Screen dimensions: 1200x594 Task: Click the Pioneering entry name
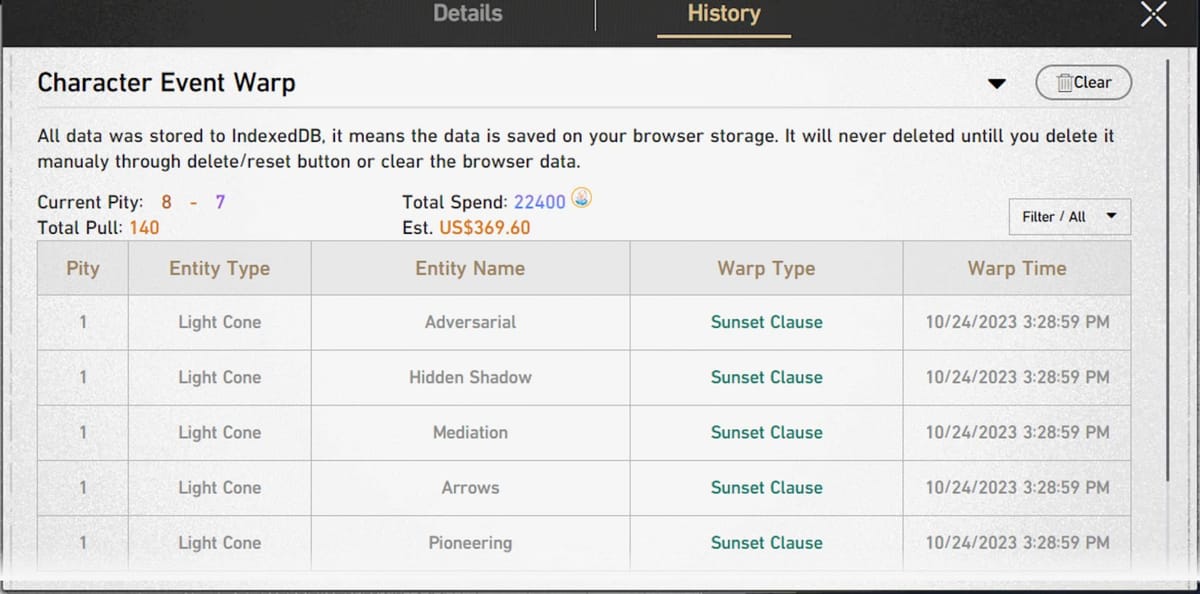pos(470,542)
